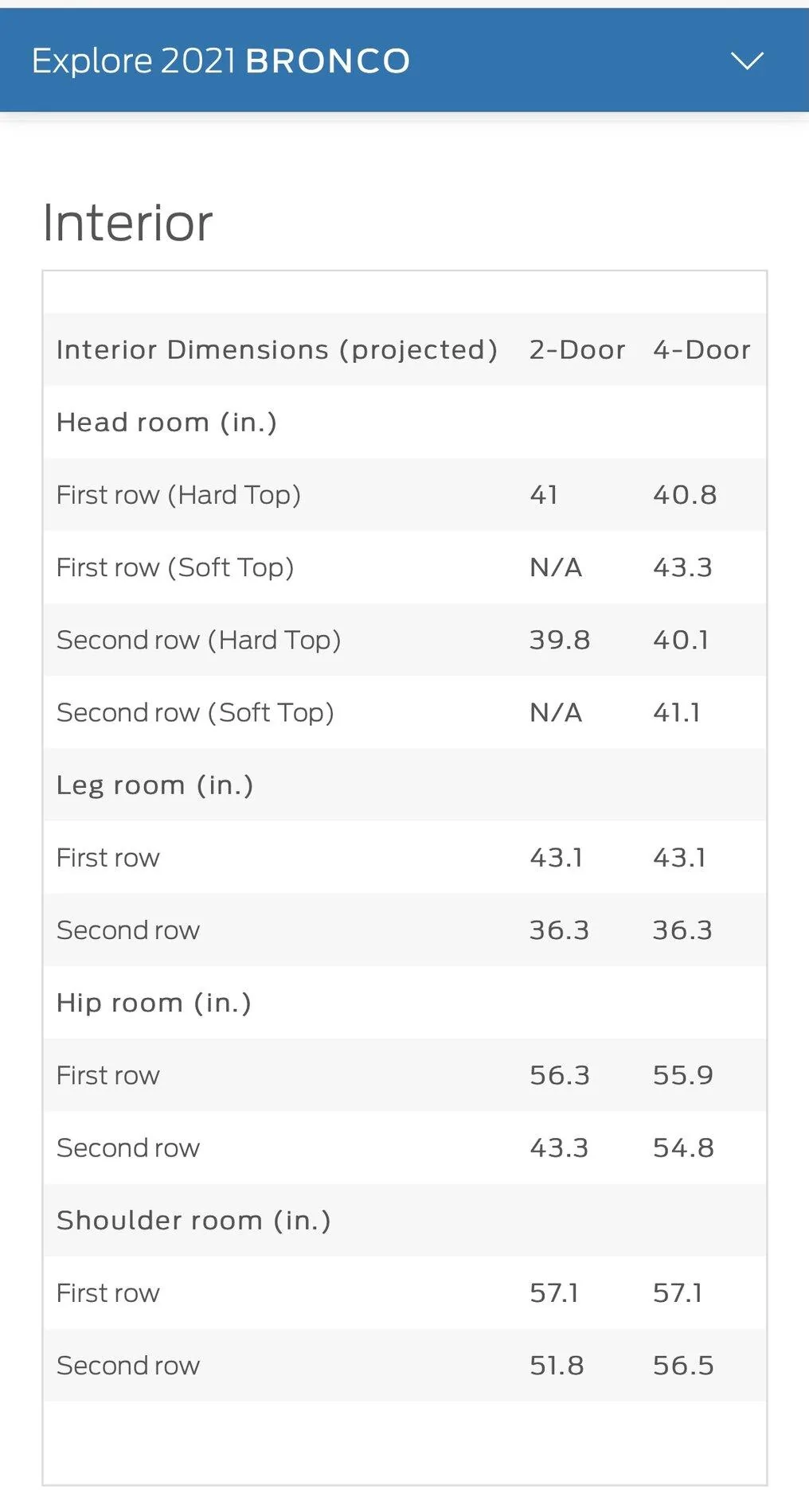Click the Shoulder room (in.) row
Image resolution: width=809 pixels, height=1512 pixels.
(x=404, y=1220)
